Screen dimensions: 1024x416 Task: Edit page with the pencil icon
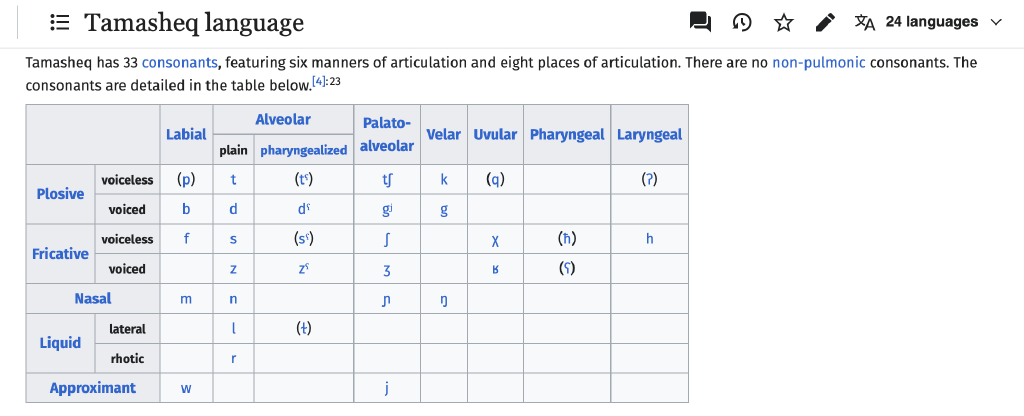pos(825,22)
